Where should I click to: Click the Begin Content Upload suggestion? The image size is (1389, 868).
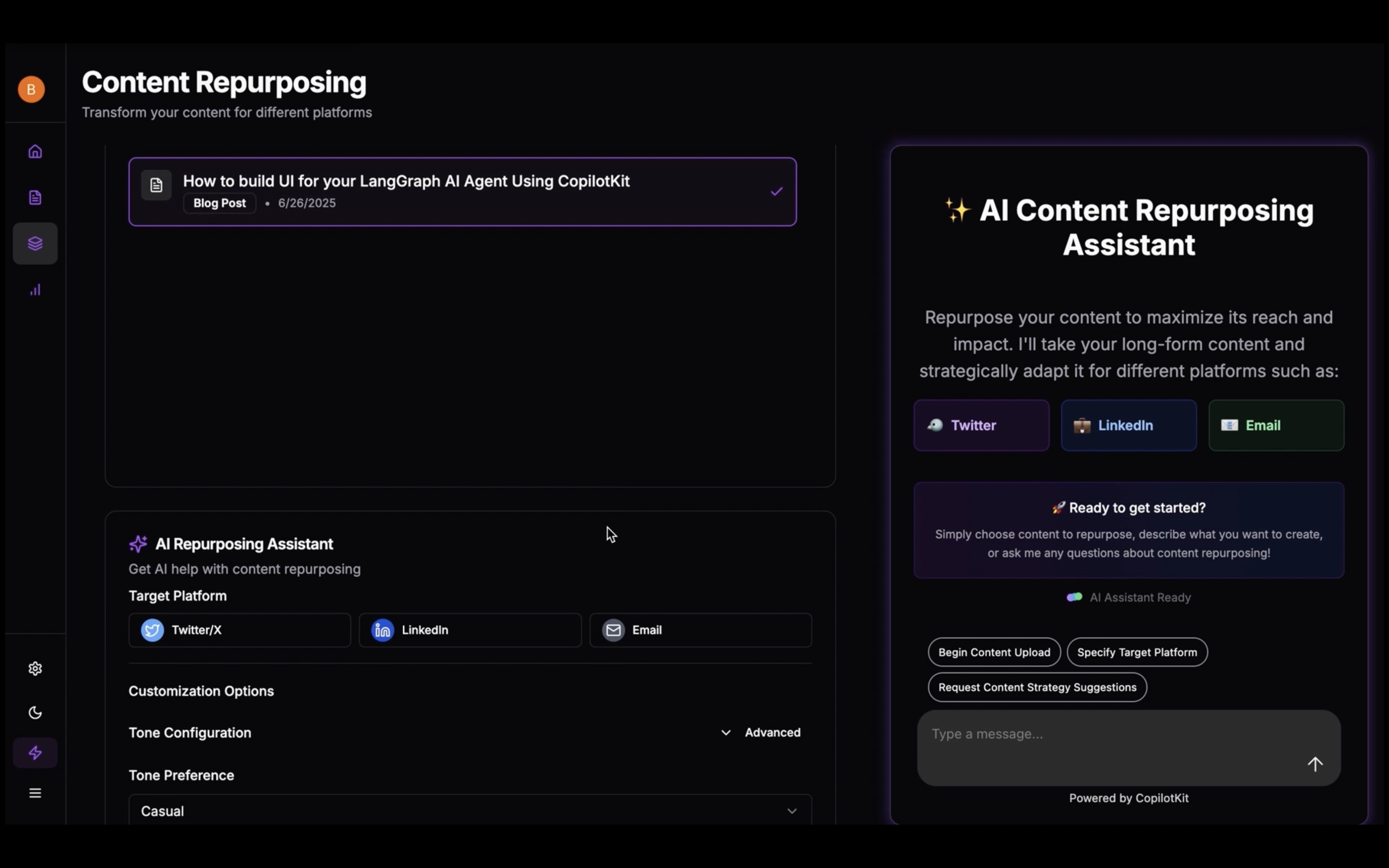click(x=994, y=652)
